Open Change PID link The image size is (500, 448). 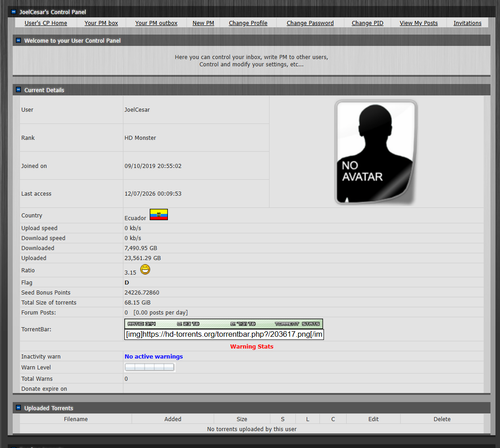point(367,23)
